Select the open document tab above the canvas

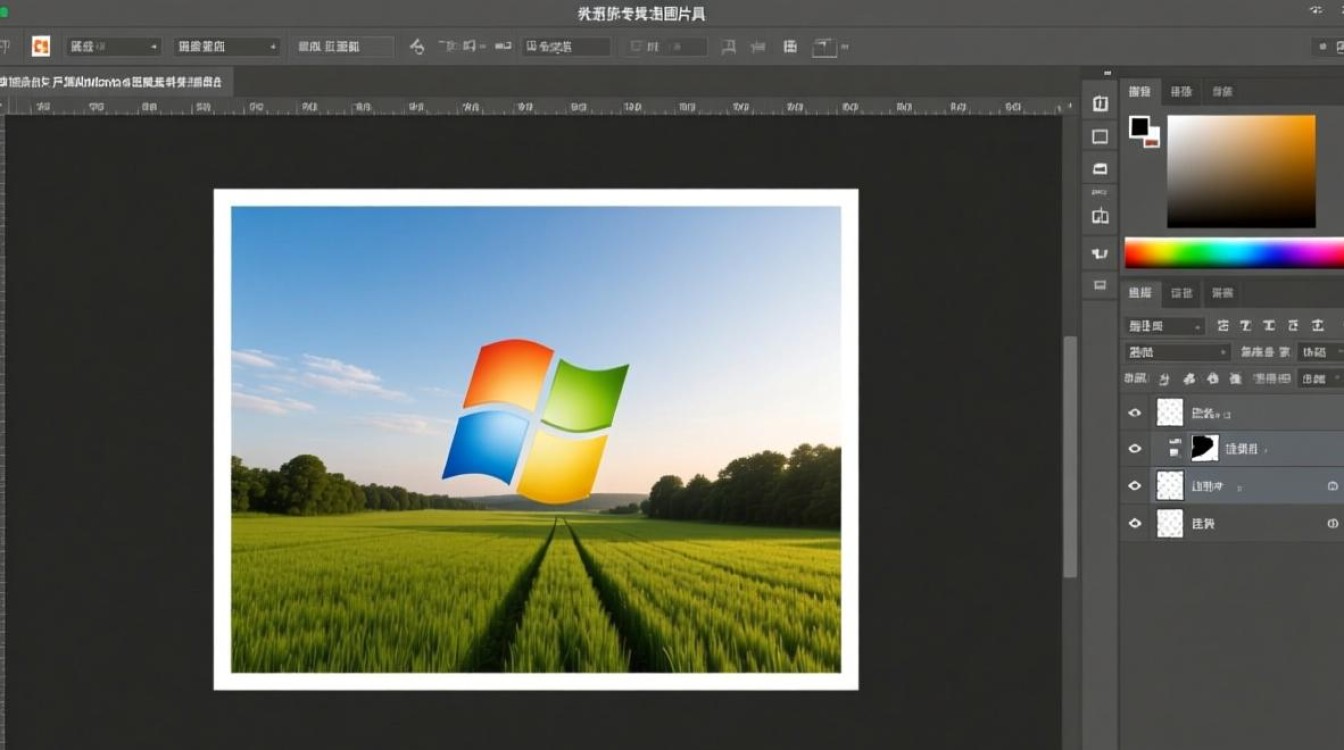[x=115, y=83]
